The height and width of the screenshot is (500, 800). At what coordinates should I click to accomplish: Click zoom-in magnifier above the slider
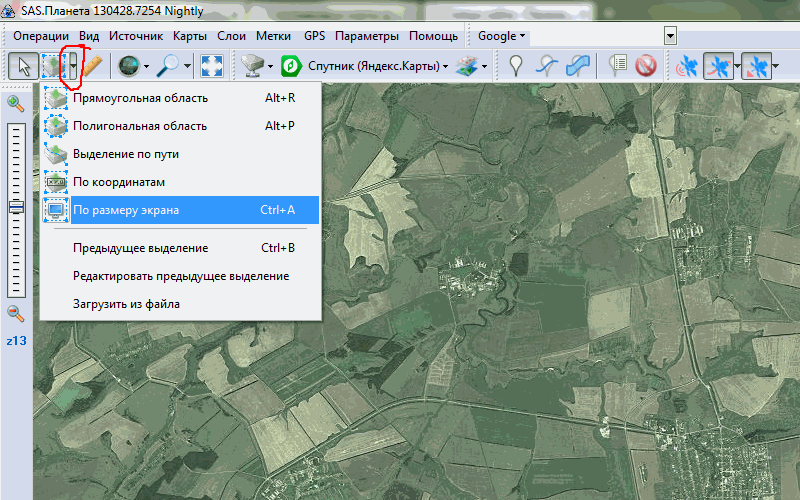pyautogui.click(x=15, y=103)
